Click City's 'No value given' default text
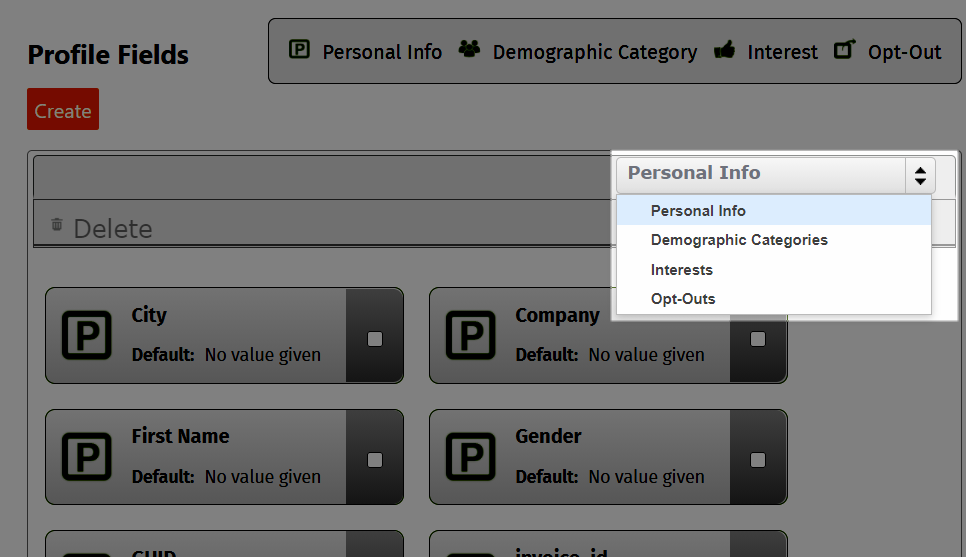This screenshot has width=966, height=557. (x=262, y=355)
